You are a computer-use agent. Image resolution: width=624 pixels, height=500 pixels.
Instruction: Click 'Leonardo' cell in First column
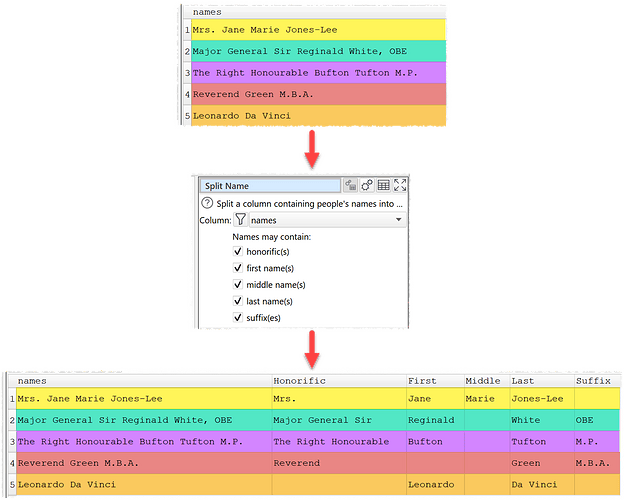pyautogui.click(x=435, y=484)
